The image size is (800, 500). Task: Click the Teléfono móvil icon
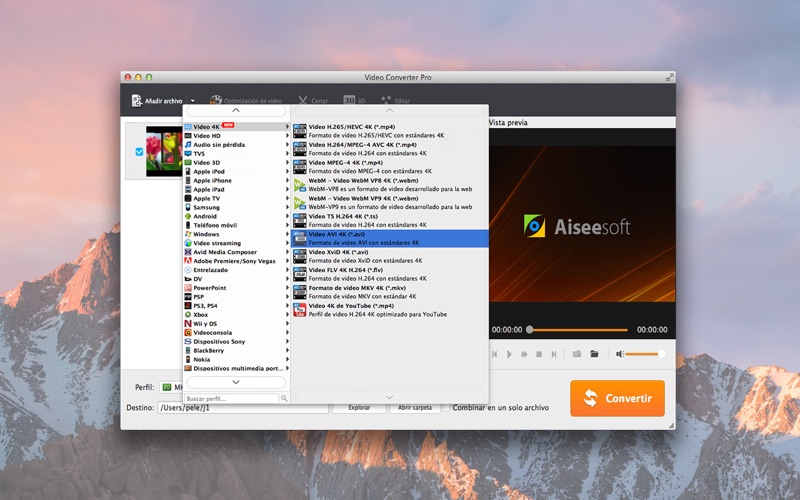(x=188, y=225)
